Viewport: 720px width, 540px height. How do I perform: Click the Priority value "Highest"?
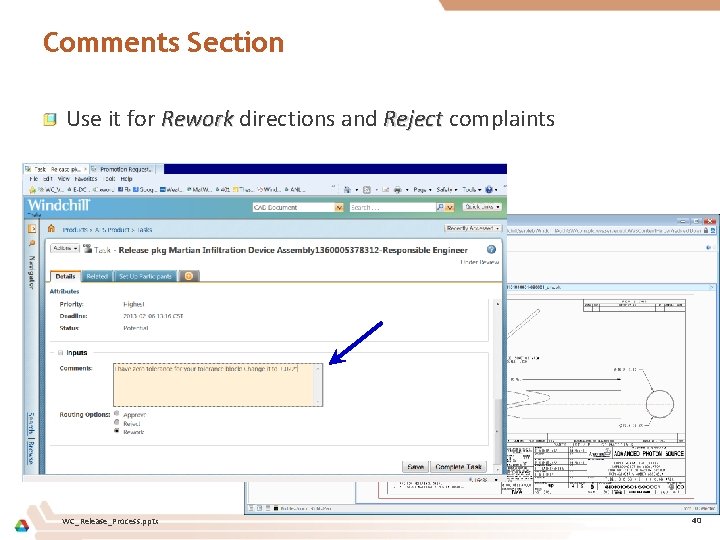coord(134,304)
